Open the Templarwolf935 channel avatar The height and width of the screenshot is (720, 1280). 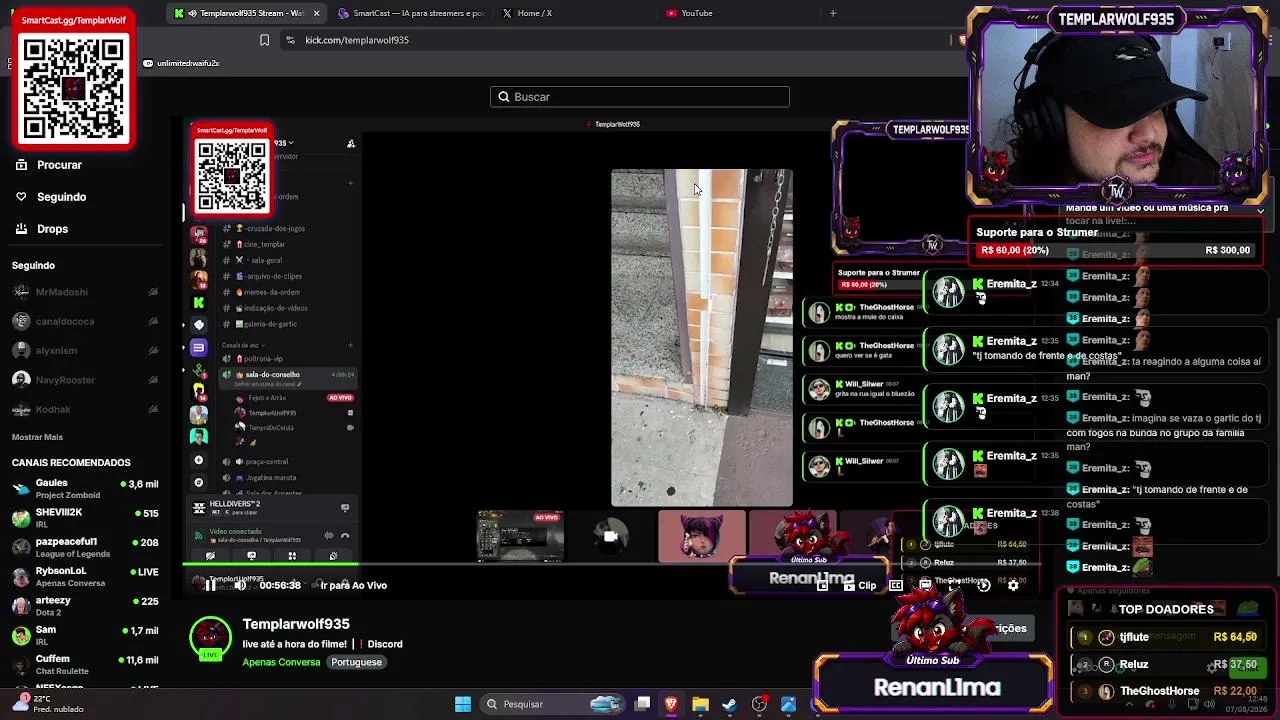tap(210, 639)
